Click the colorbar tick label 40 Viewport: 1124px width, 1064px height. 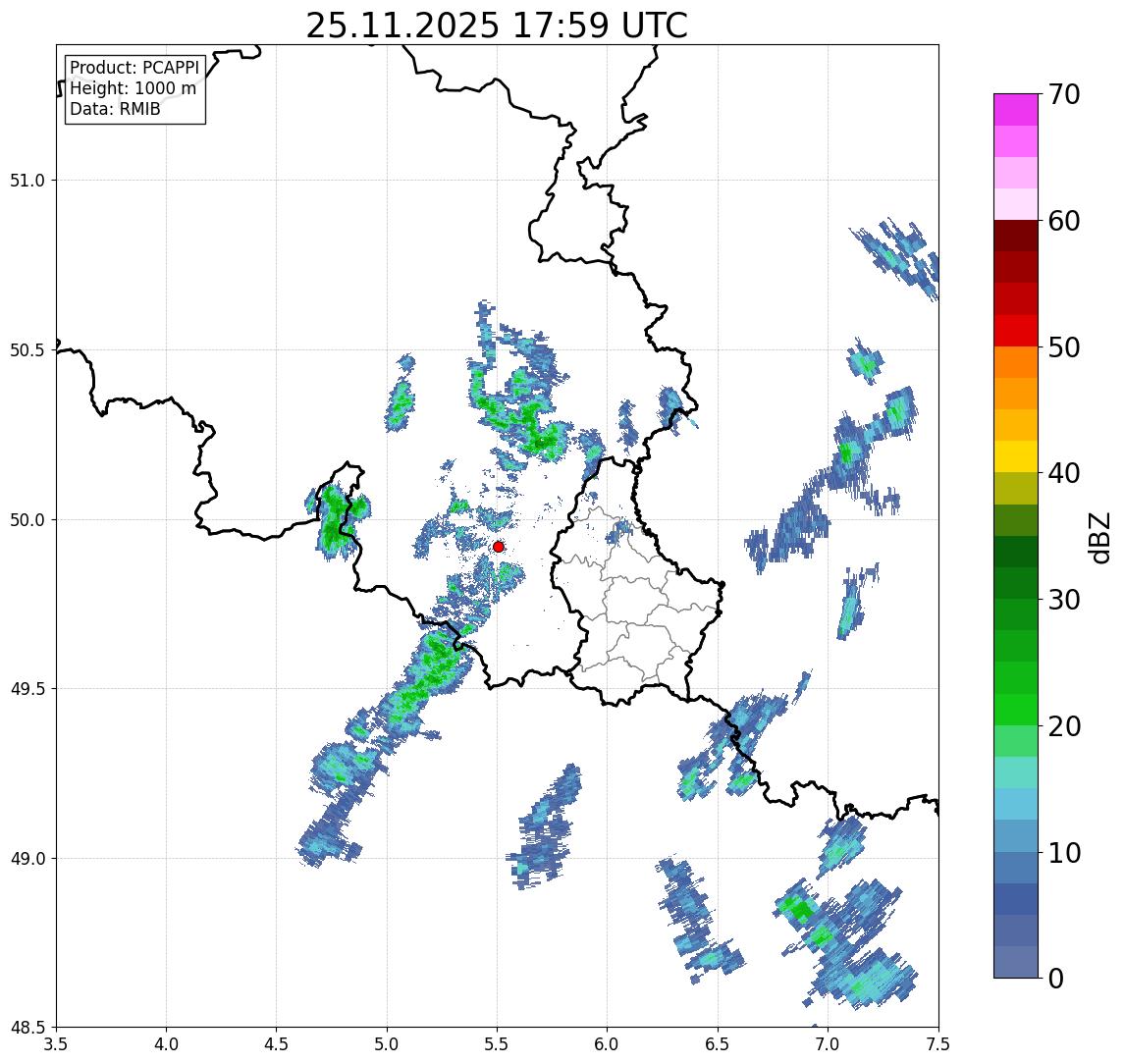click(1064, 473)
